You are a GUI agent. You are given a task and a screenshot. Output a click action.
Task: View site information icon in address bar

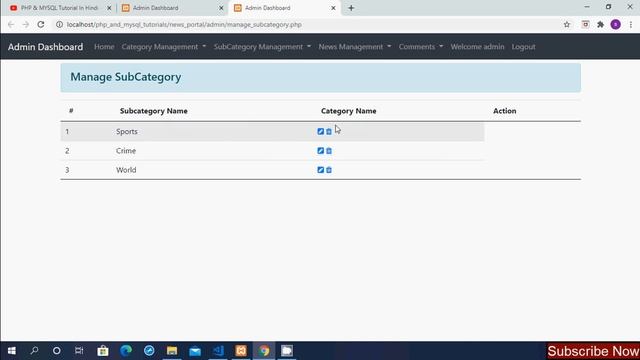60,24
